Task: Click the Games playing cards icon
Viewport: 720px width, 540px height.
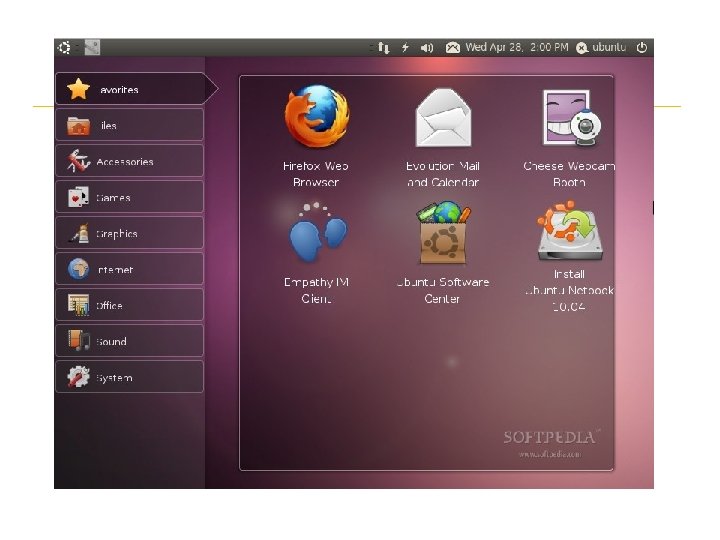Action: point(78,197)
